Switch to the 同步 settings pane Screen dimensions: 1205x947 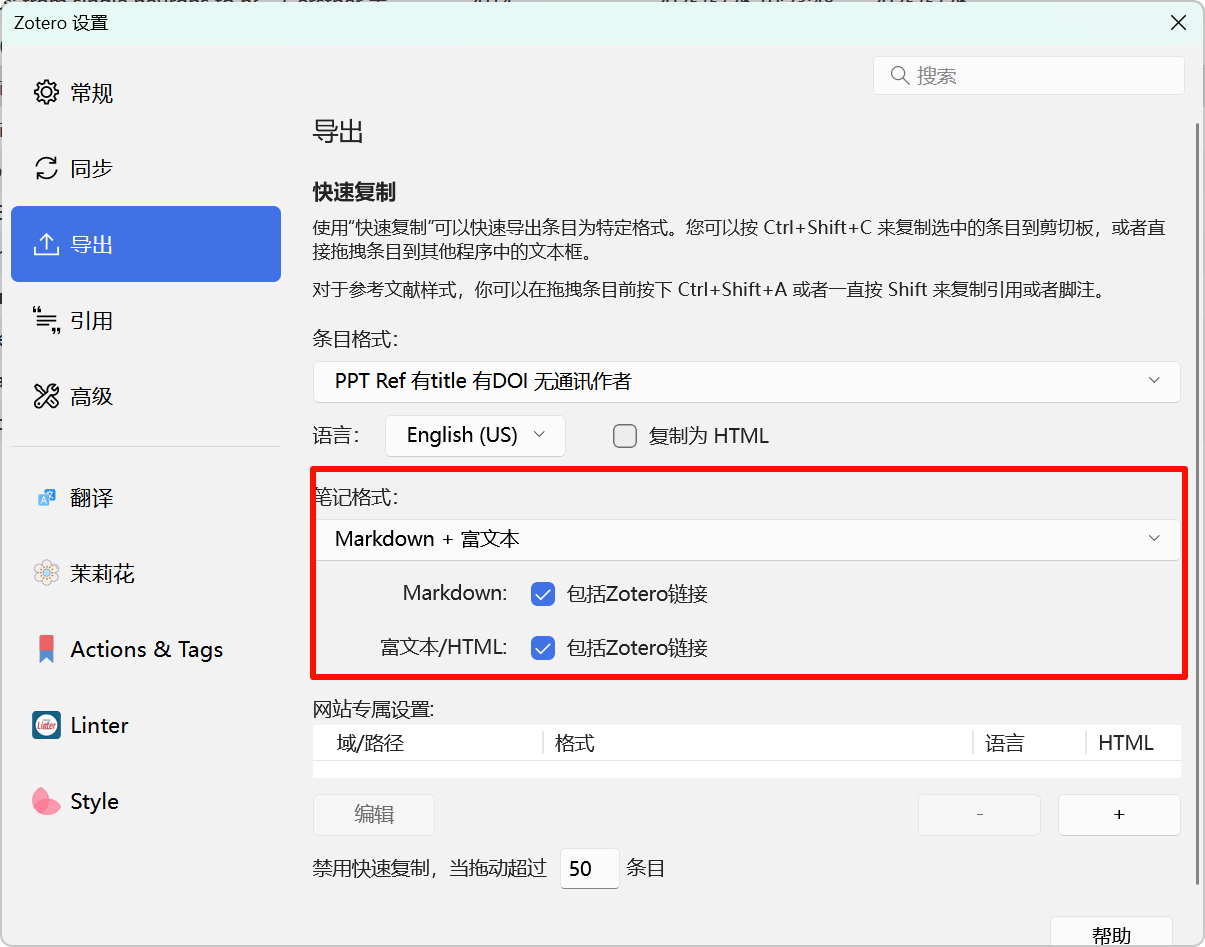click(x=146, y=168)
